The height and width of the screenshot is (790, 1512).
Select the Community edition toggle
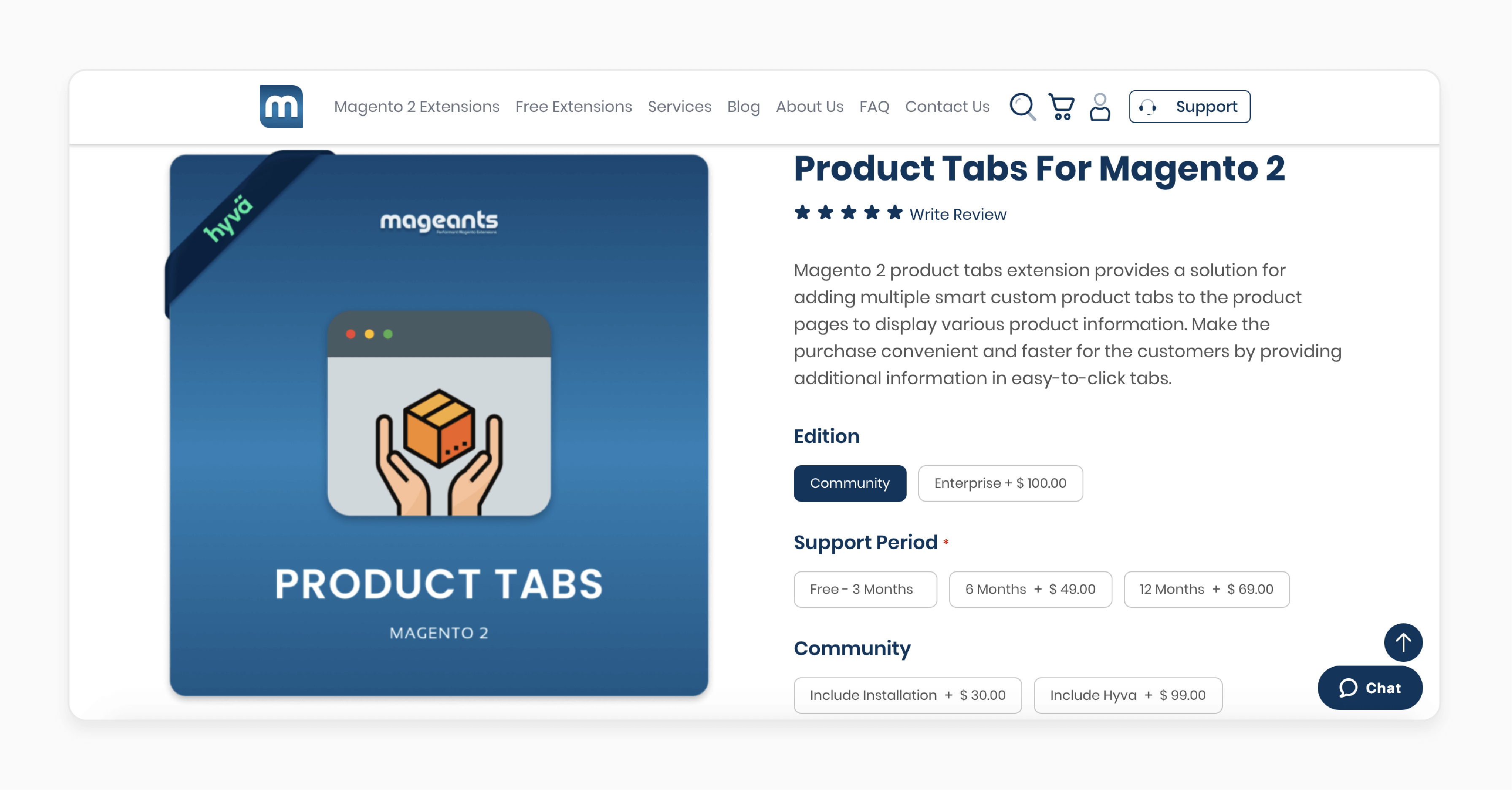(x=849, y=483)
